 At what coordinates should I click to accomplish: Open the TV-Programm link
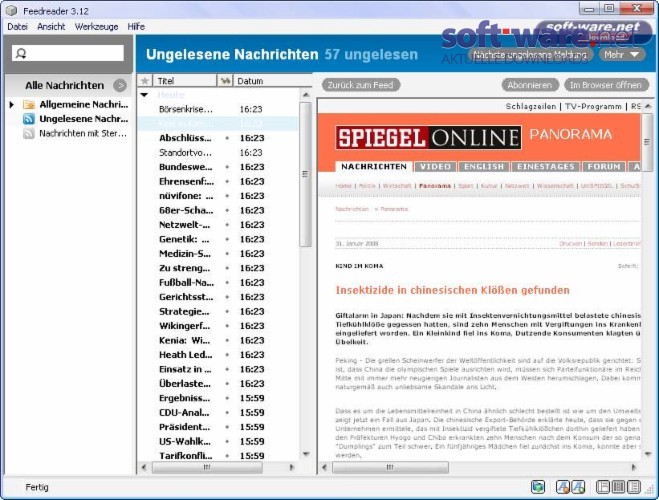coord(593,106)
